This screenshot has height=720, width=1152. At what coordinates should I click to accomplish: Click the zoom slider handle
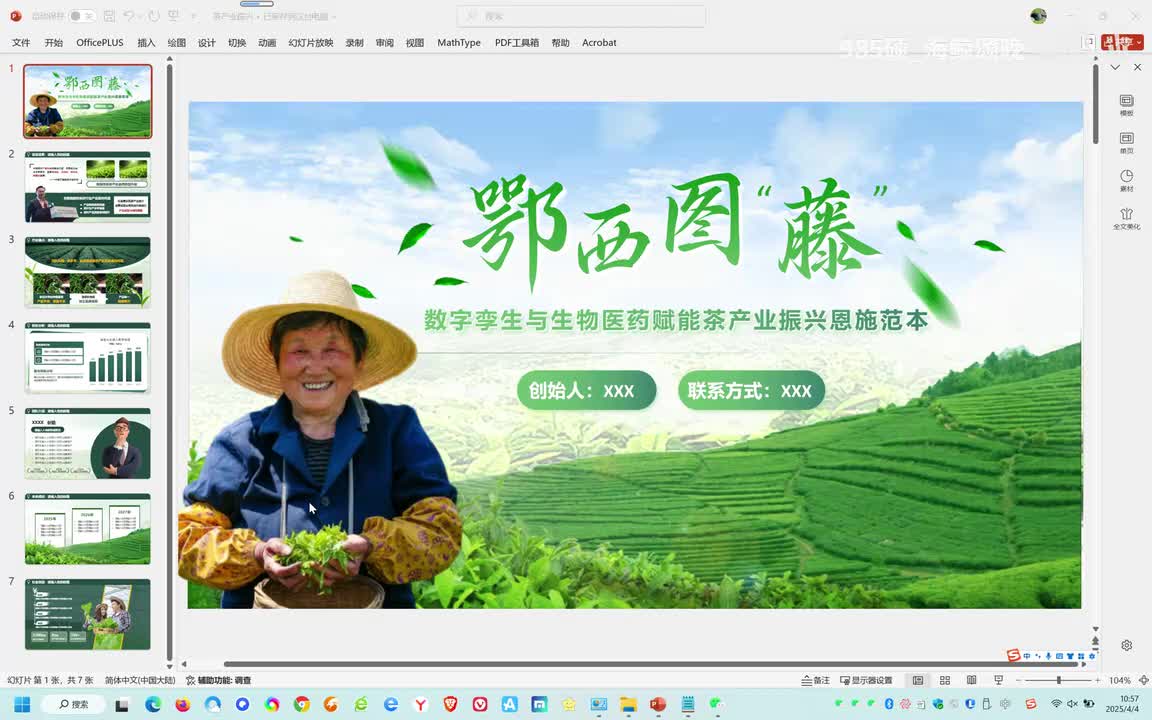pos(1059,680)
